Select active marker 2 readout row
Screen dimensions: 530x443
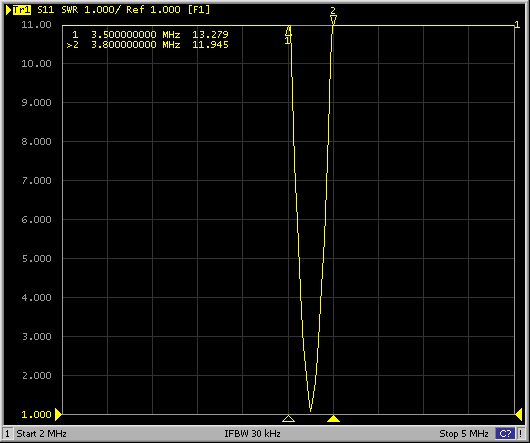(148, 45)
